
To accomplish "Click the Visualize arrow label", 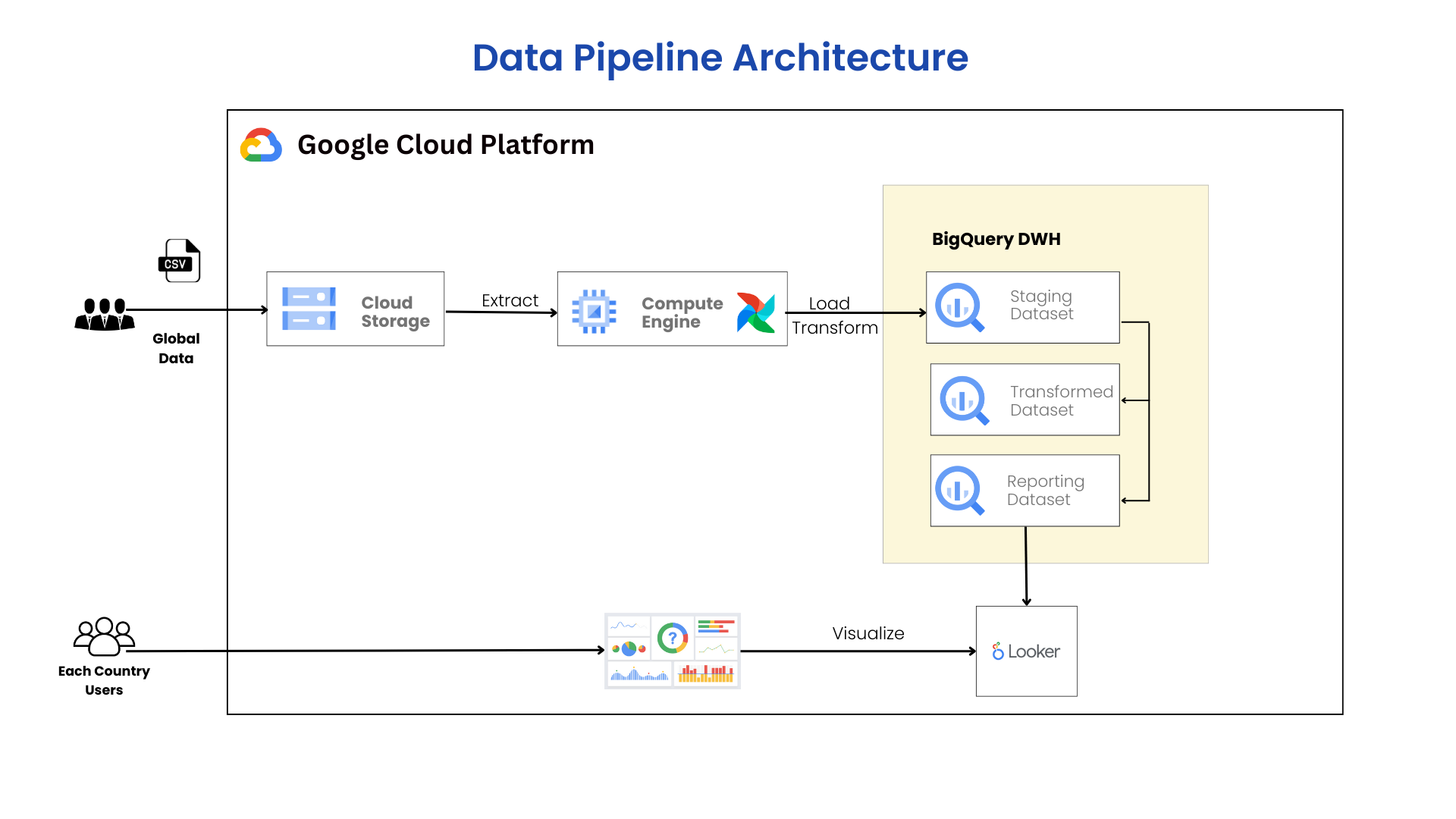I will pyautogui.click(x=868, y=633).
